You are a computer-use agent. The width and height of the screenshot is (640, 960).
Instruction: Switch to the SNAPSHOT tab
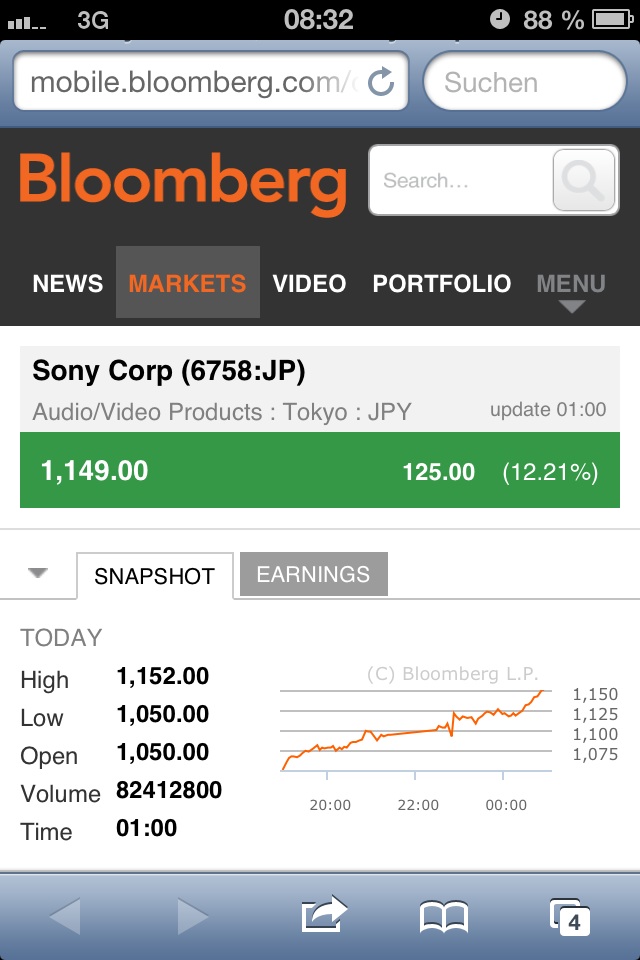pyautogui.click(x=155, y=576)
